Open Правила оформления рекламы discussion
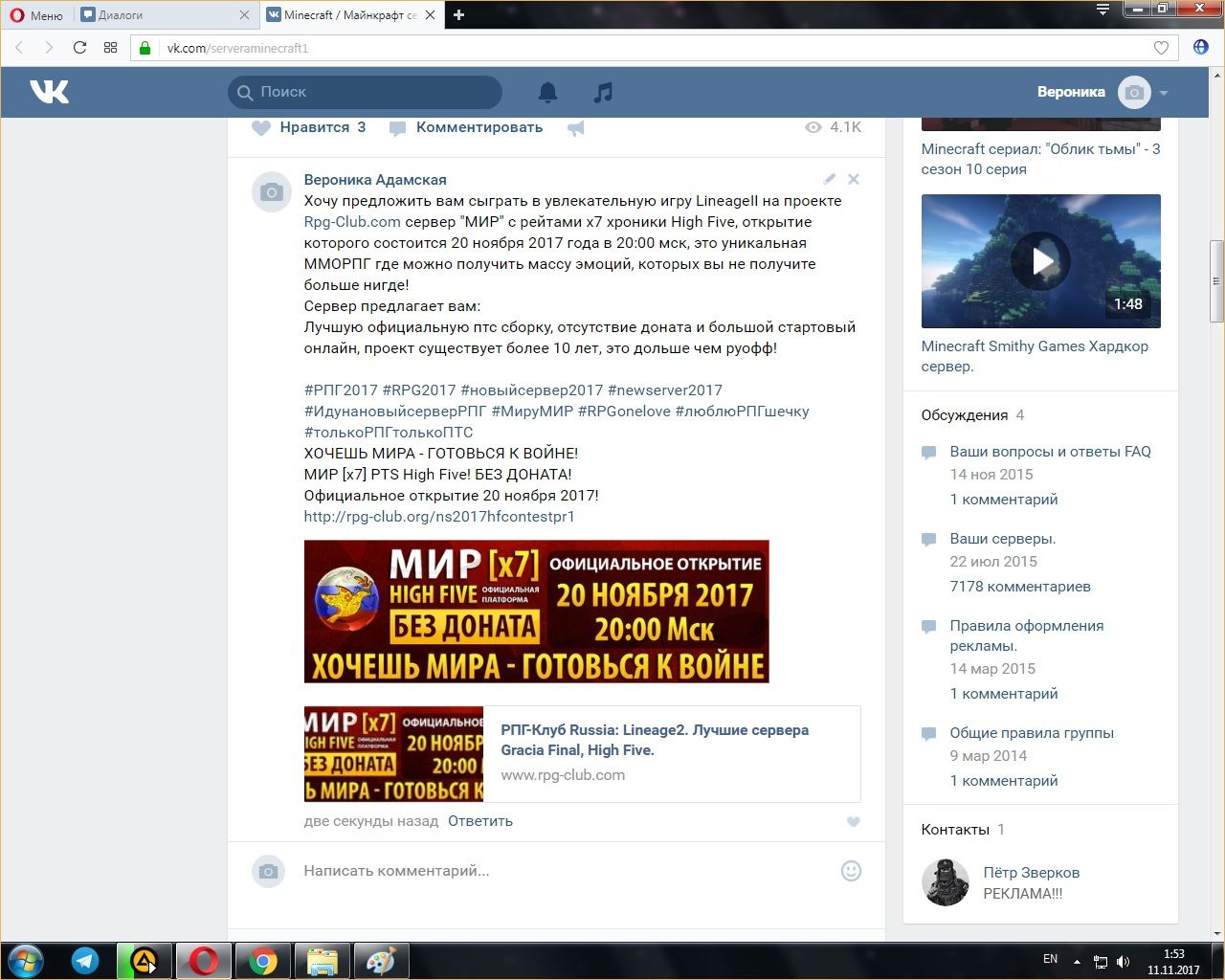 [x=1026, y=635]
